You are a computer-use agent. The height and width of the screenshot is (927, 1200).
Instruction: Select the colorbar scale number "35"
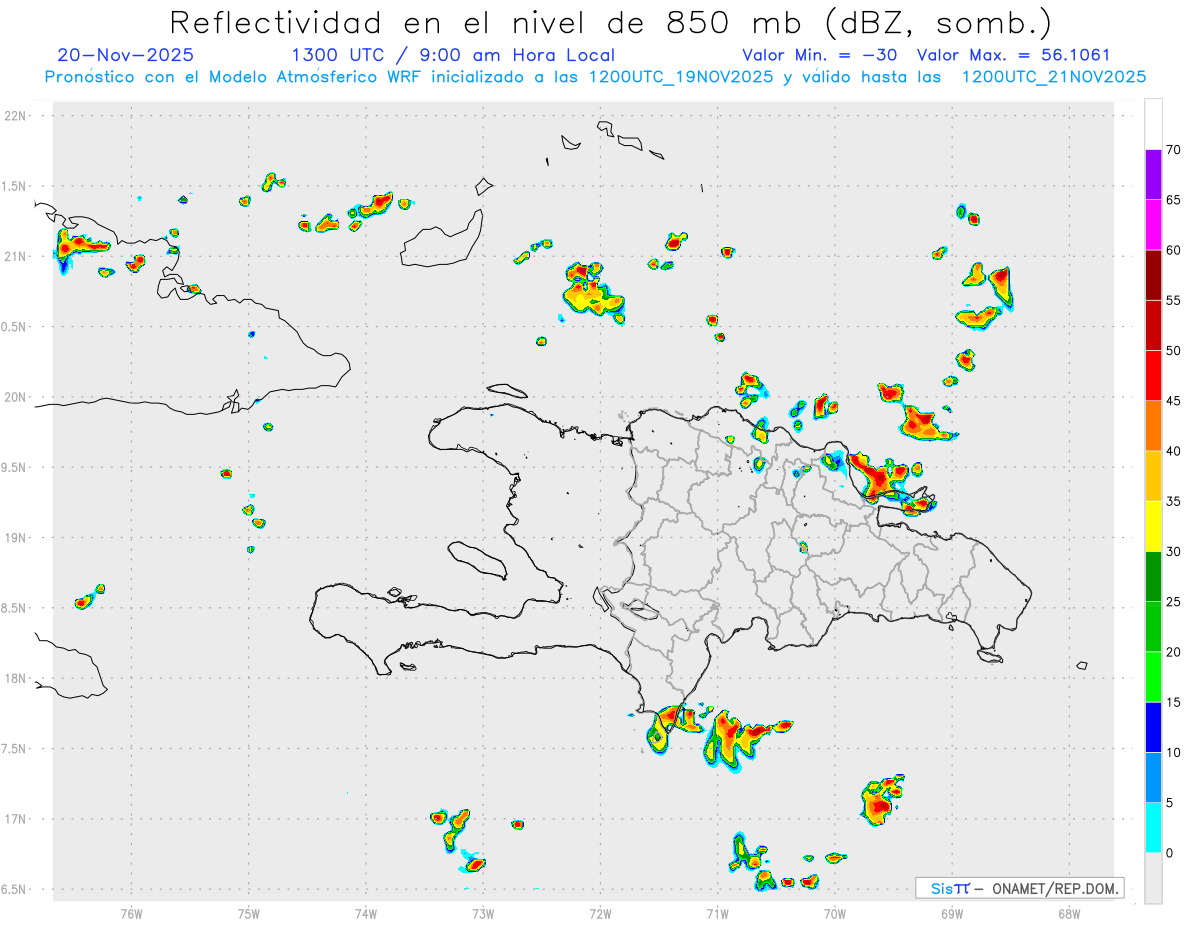[x=1173, y=501]
